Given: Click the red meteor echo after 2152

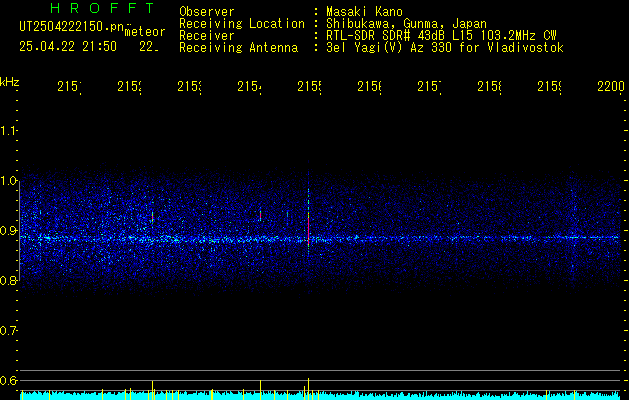Looking at the screenshot, I should point(152,217).
